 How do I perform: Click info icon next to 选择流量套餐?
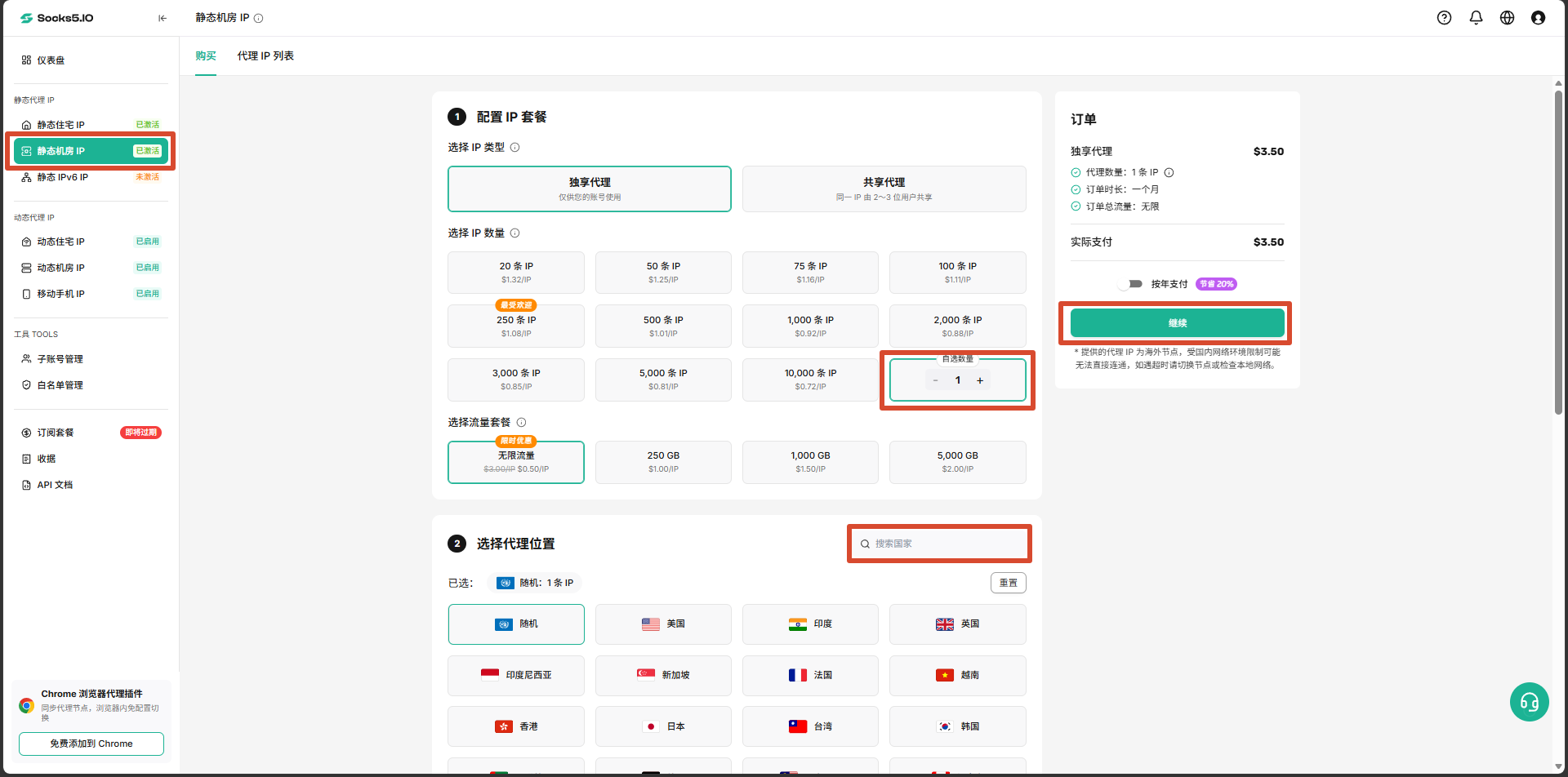point(521,423)
